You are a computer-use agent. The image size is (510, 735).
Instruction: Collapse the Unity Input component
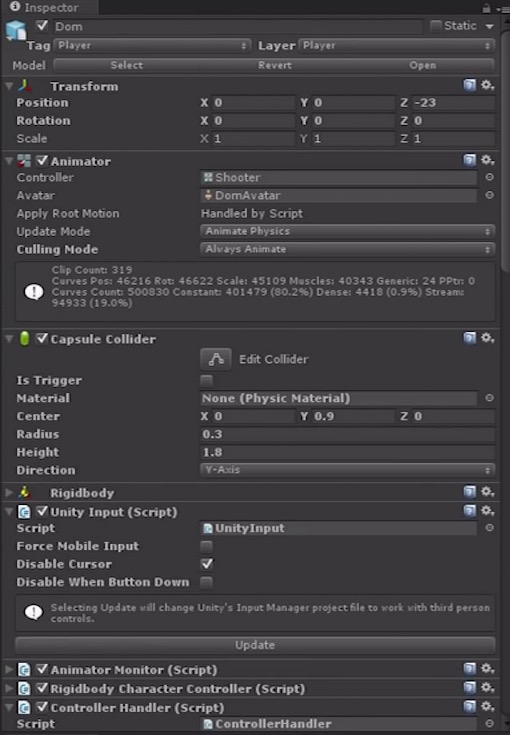tap(9, 511)
